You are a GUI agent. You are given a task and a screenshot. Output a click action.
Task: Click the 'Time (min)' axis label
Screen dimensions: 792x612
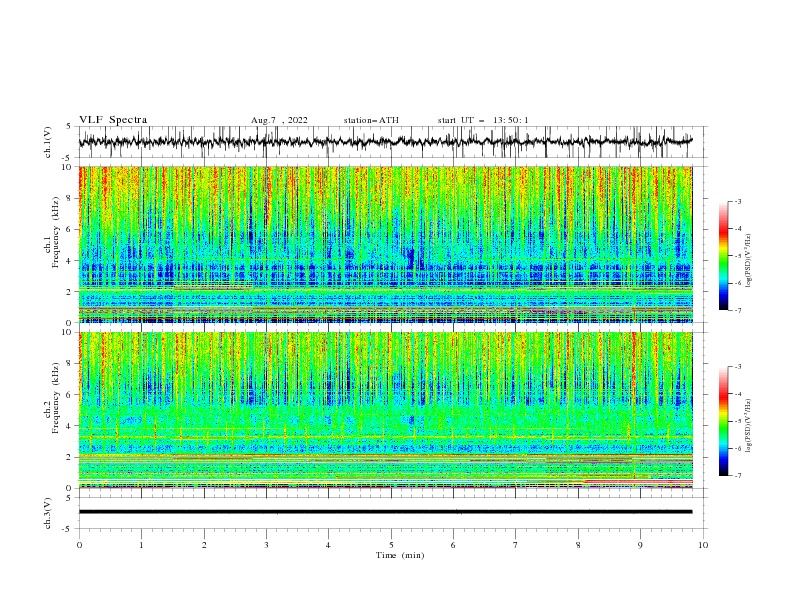point(400,555)
